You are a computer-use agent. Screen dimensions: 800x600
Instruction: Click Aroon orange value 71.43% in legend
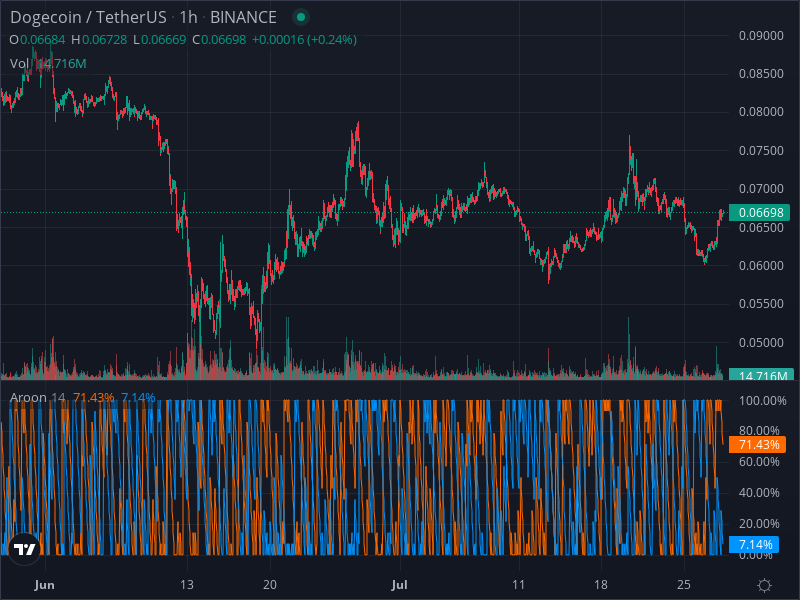click(x=93, y=397)
